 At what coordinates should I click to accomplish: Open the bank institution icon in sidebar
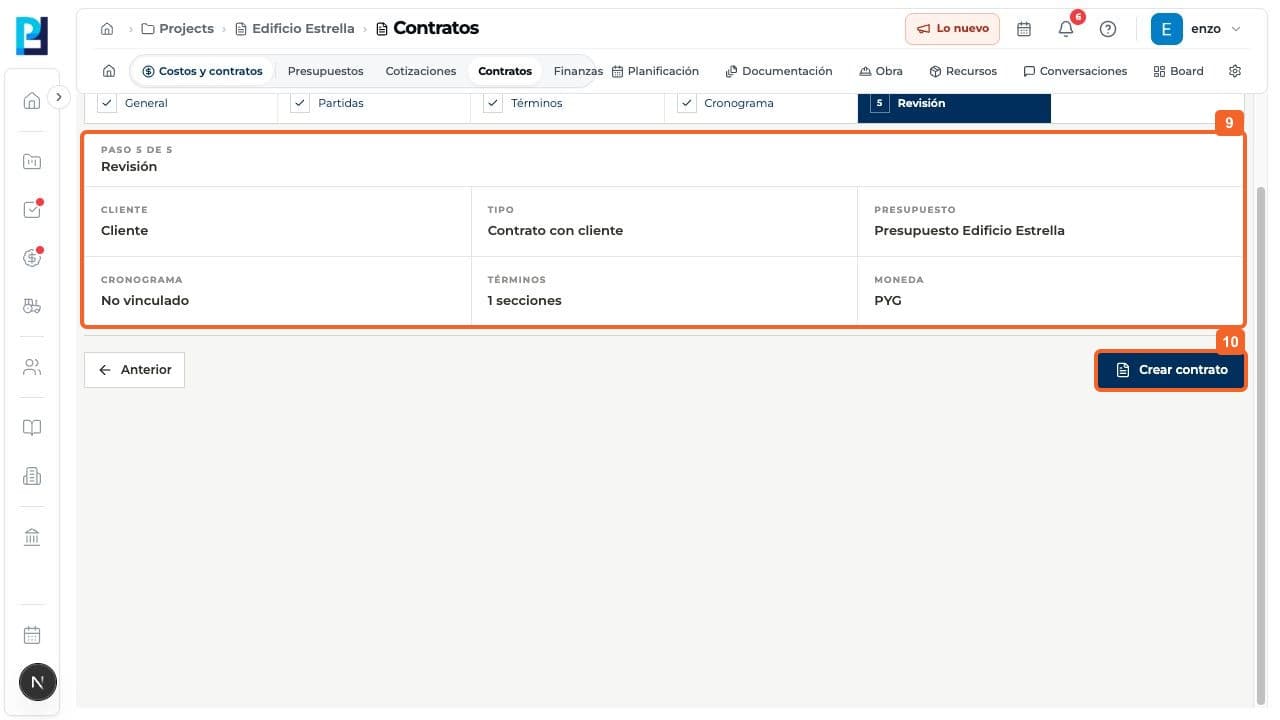[32, 538]
